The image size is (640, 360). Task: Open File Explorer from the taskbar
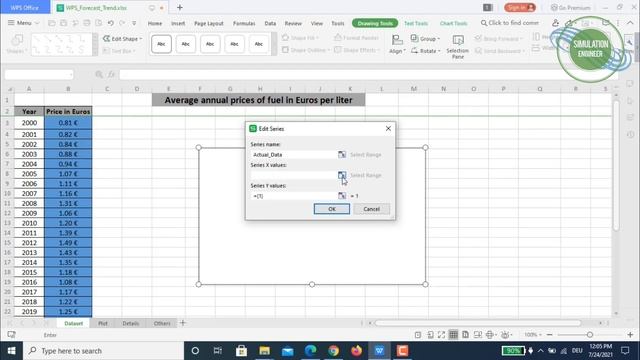[264, 351]
